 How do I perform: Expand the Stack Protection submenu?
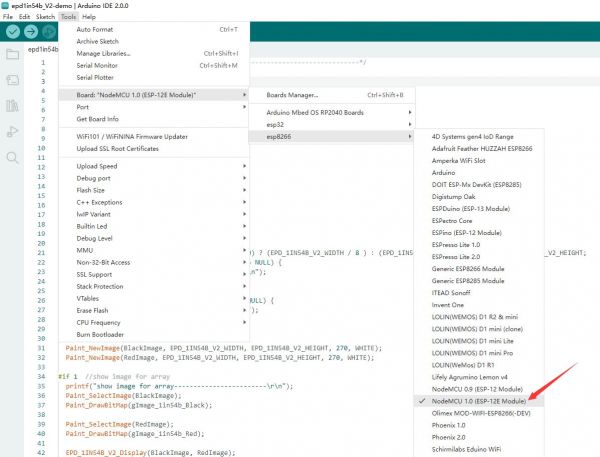click(154, 286)
